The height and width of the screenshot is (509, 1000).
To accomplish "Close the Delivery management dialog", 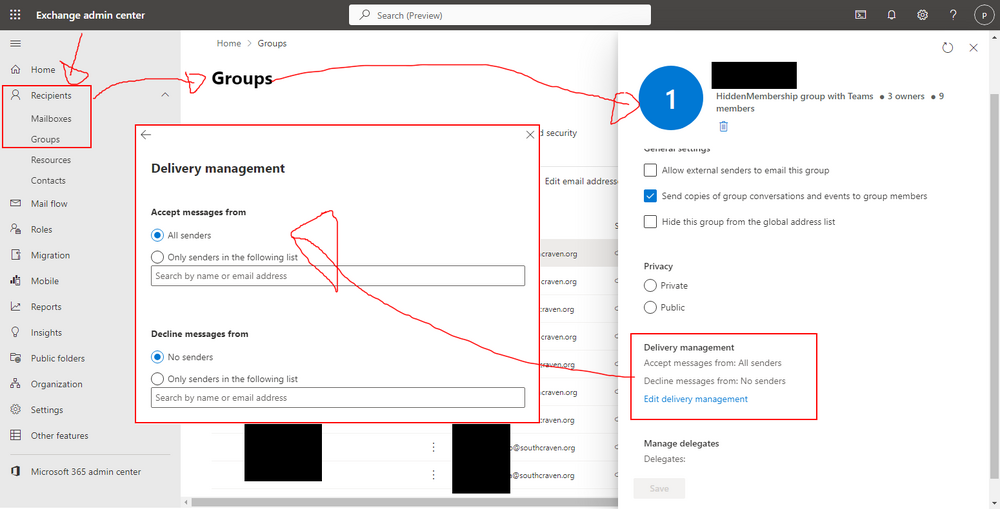I will pos(530,135).
